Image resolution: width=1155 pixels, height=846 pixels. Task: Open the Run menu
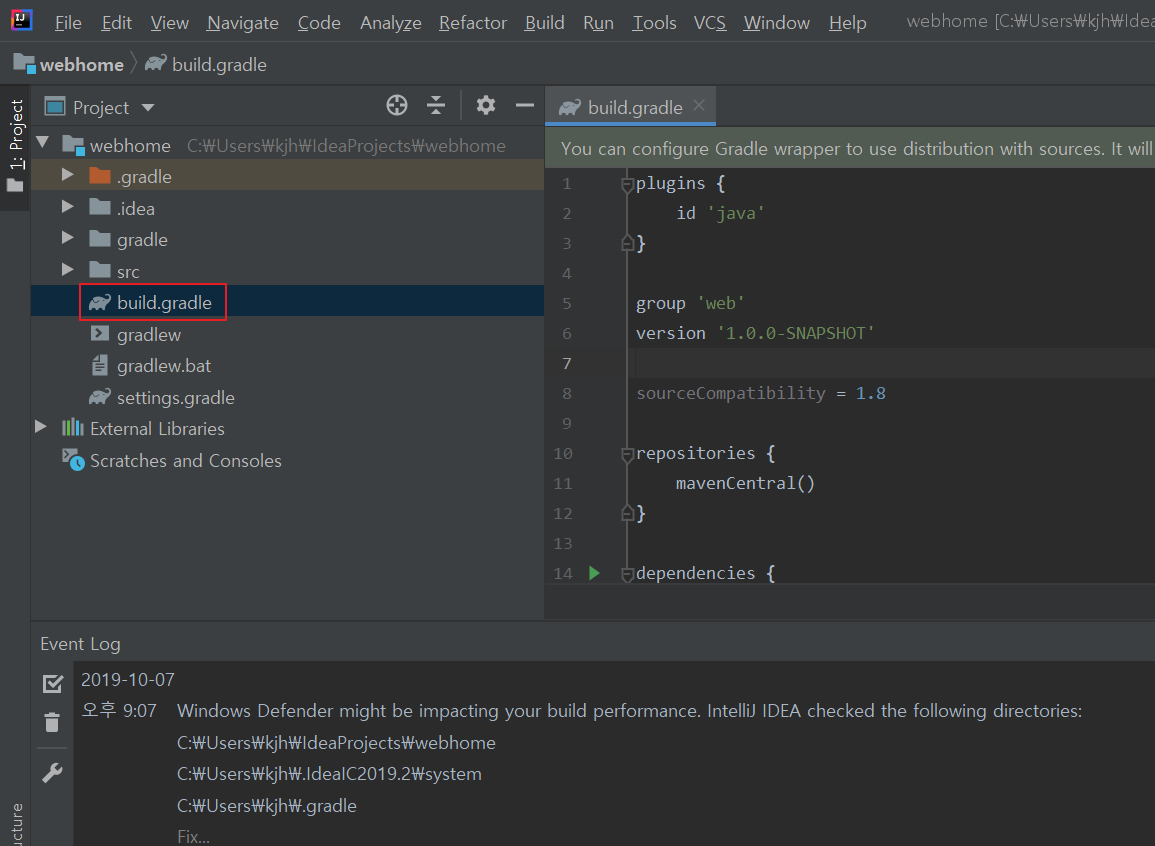pos(598,23)
